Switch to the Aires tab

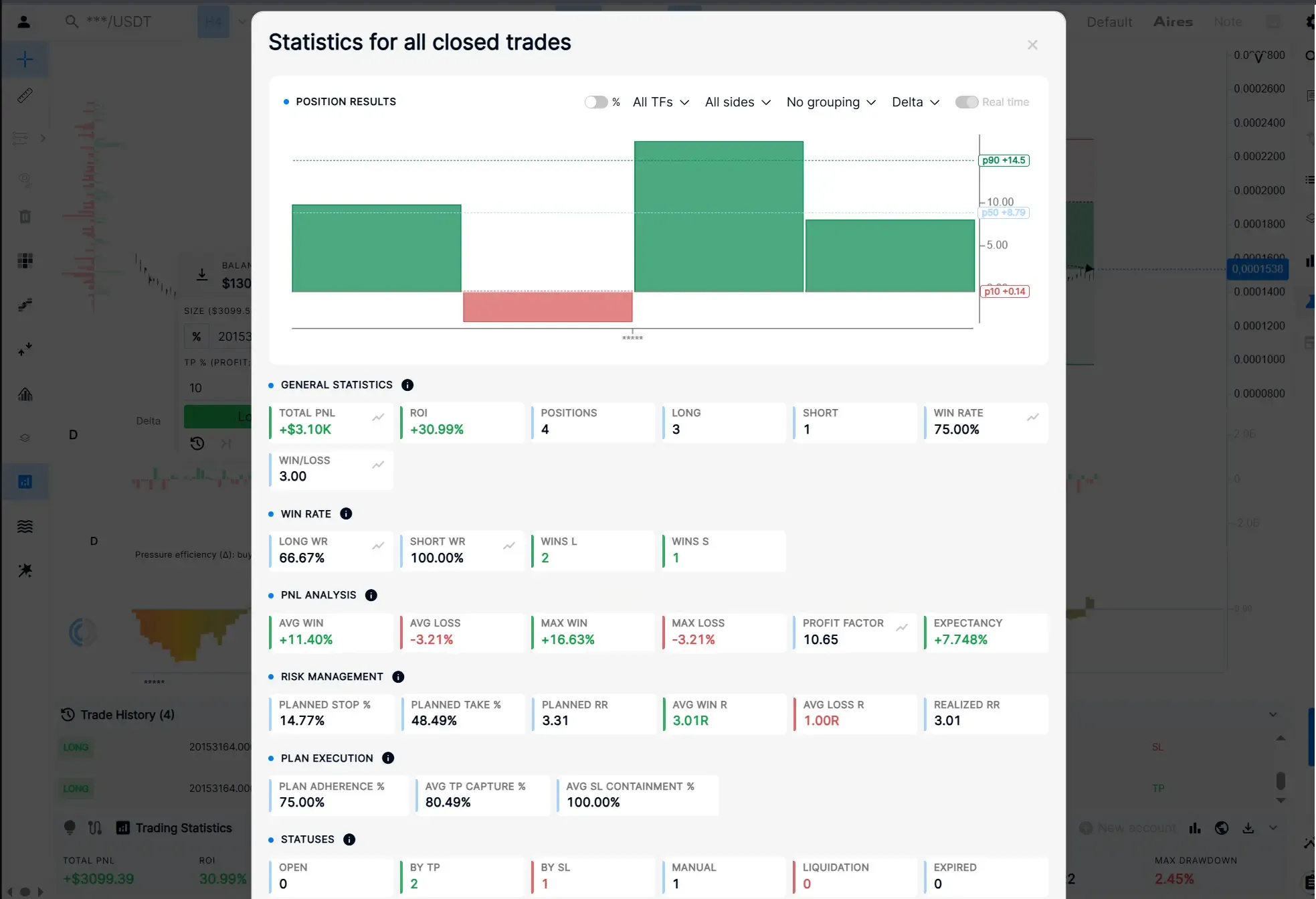tap(1173, 22)
